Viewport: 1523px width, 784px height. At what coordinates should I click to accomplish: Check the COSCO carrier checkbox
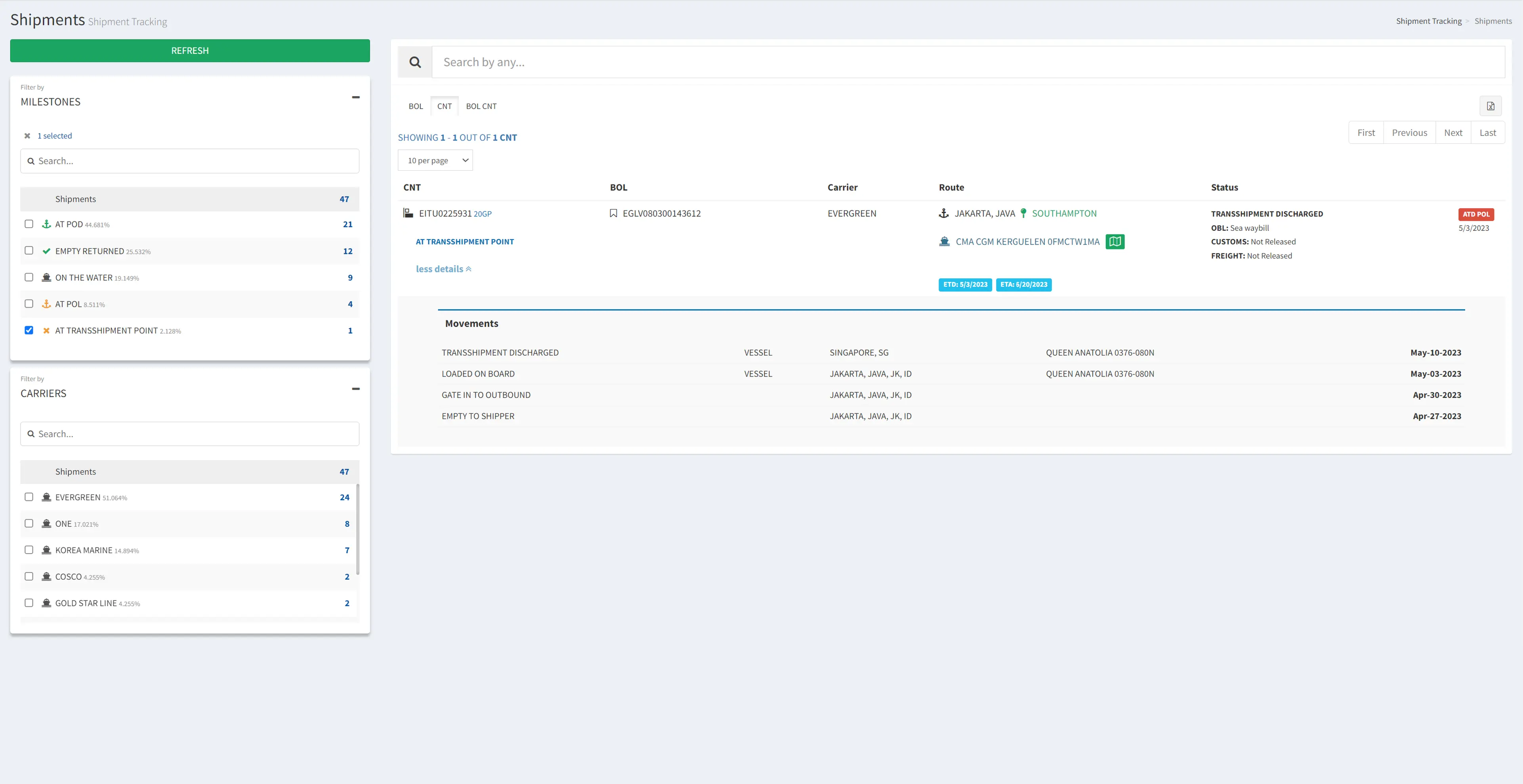click(29, 577)
